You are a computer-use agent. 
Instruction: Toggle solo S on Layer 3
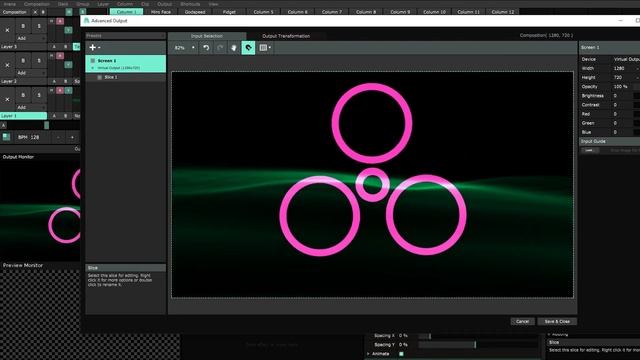[x=39, y=26]
